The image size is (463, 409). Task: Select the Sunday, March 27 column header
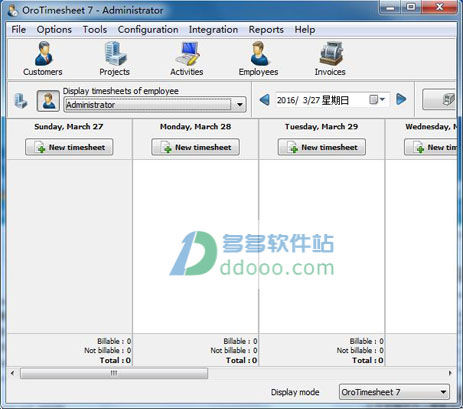pyautogui.click(x=69, y=127)
